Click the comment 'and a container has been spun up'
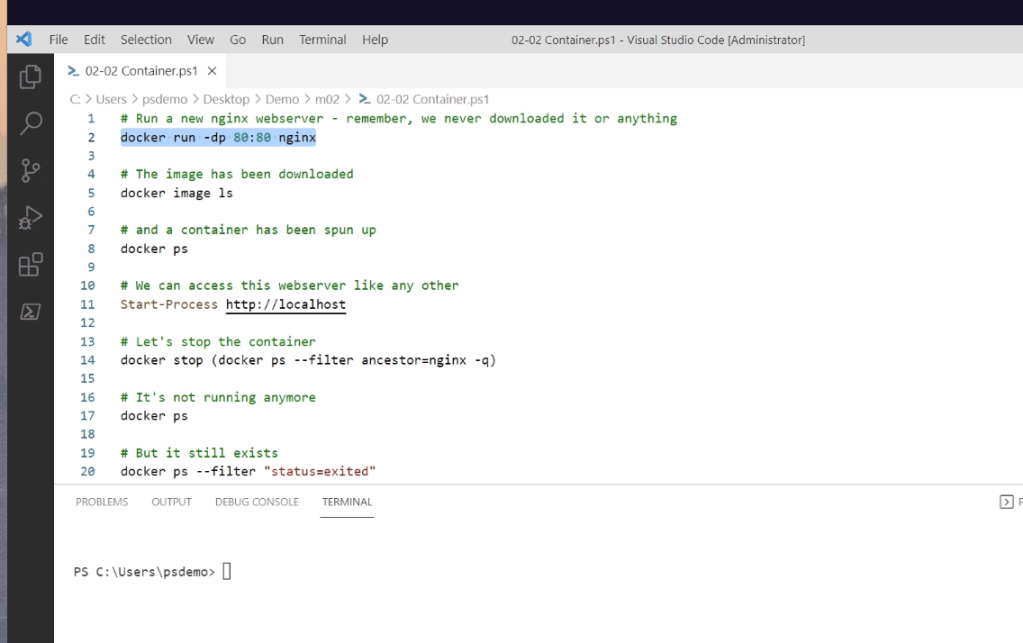 [248, 230]
